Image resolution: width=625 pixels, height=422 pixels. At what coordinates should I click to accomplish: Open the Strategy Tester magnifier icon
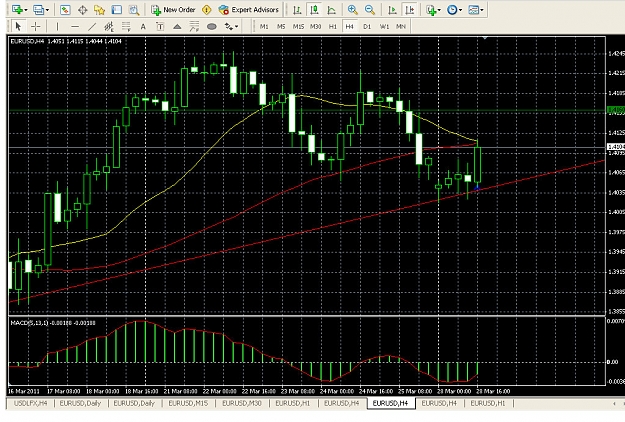pyautogui.click(x=134, y=10)
